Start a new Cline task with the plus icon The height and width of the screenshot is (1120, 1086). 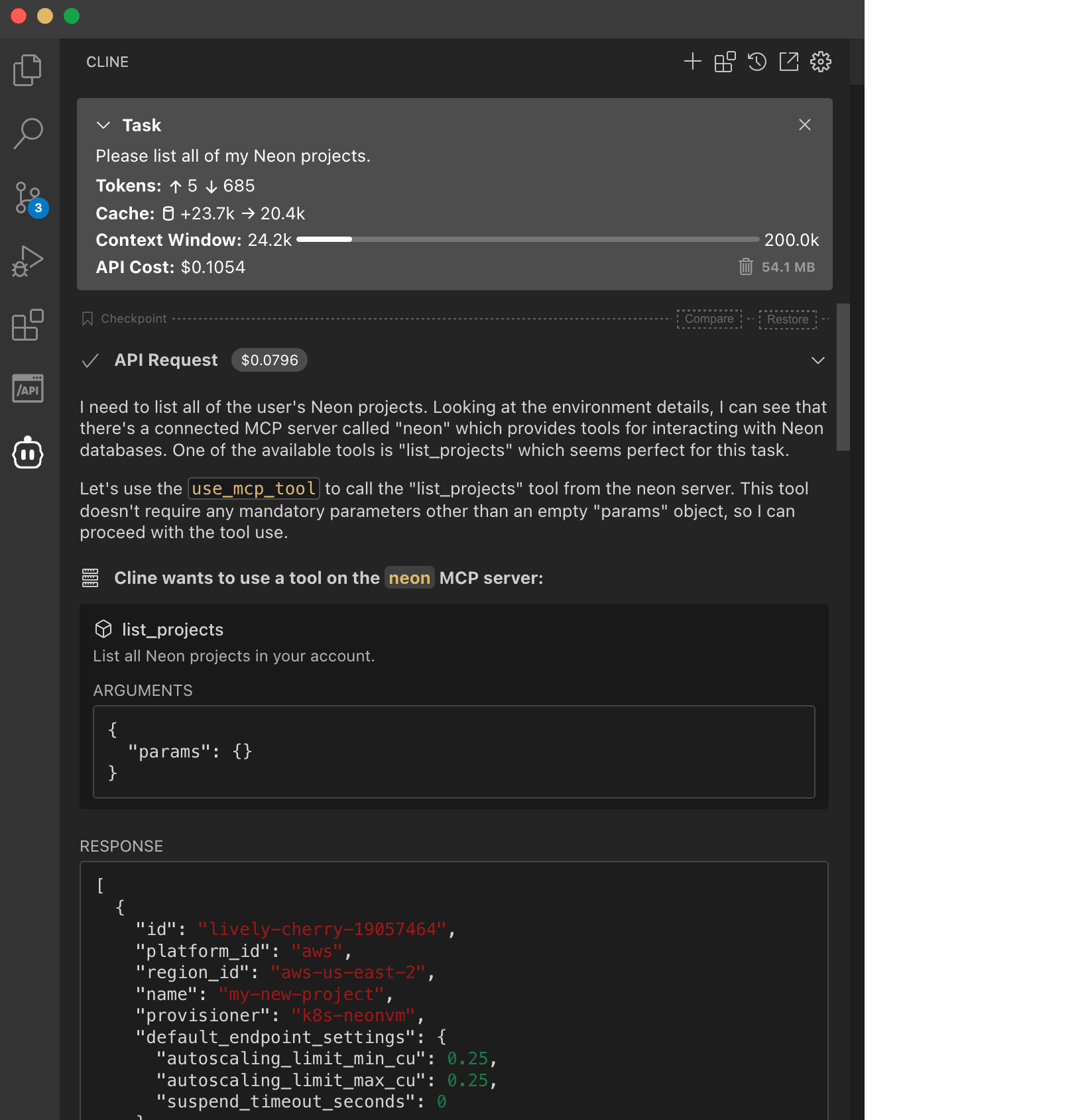[692, 62]
